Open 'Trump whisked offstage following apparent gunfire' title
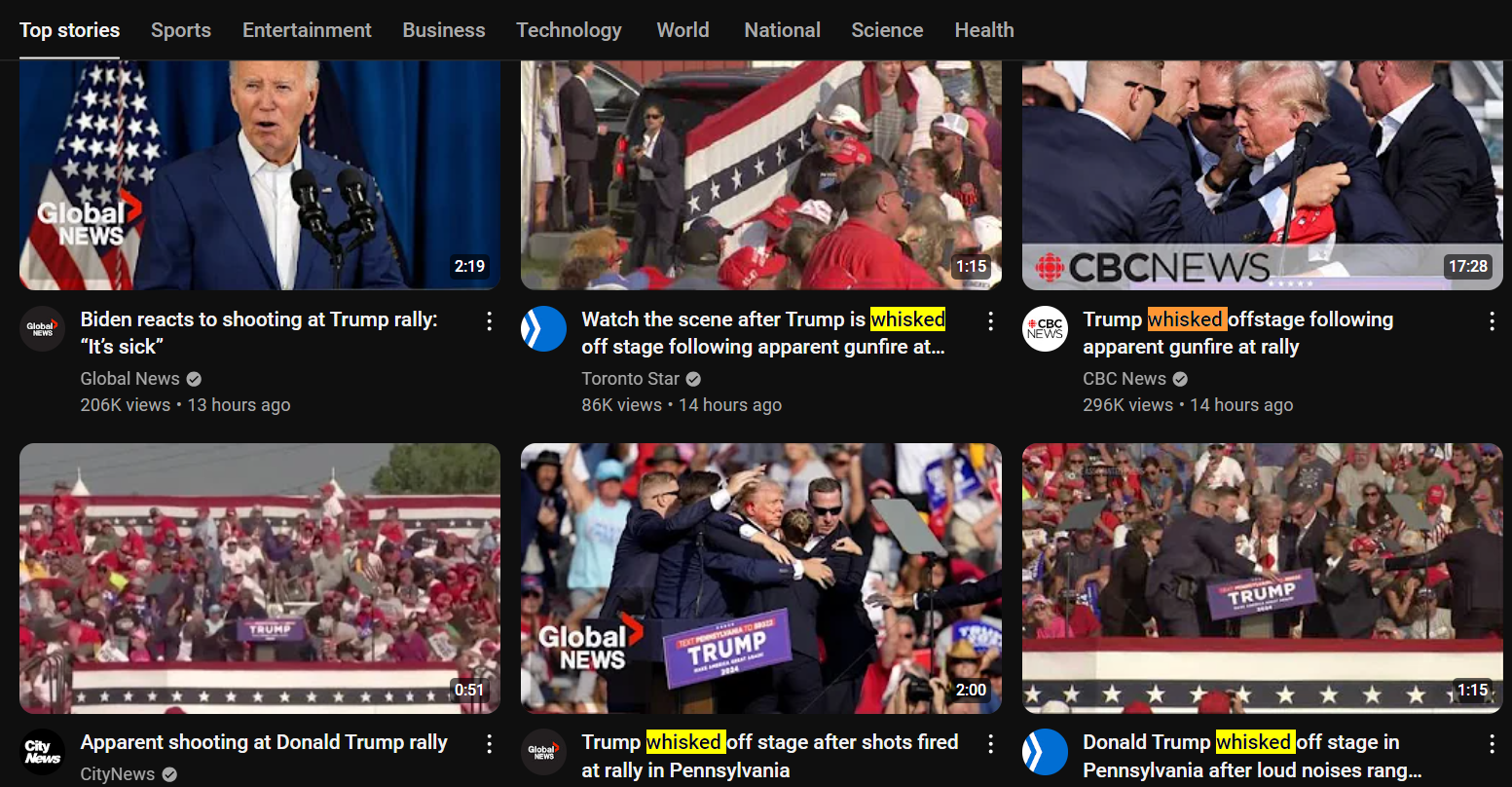1512x787 pixels. tap(1238, 333)
